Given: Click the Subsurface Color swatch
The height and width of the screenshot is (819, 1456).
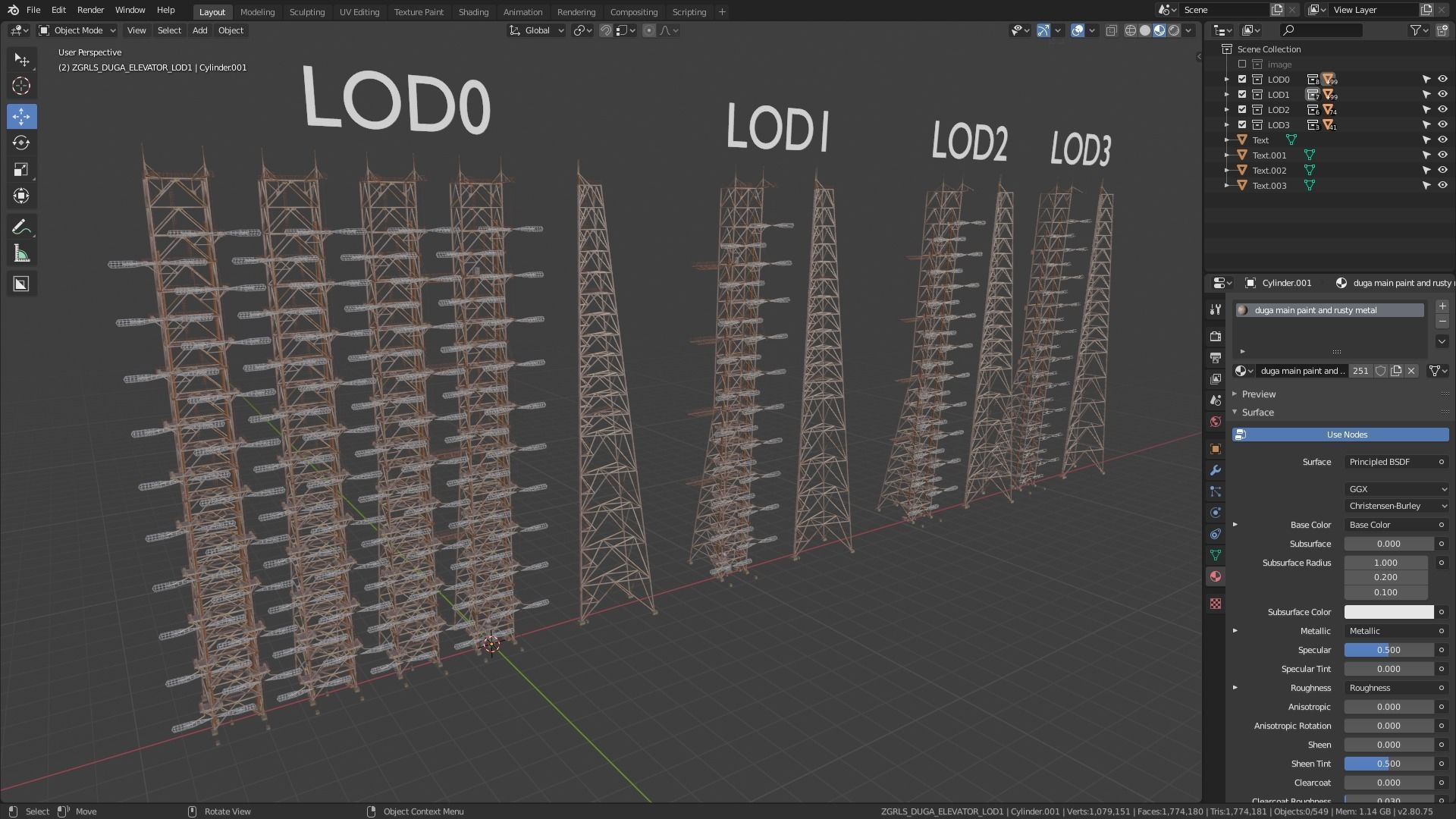Looking at the screenshot, I should (x=1389, y=612).
